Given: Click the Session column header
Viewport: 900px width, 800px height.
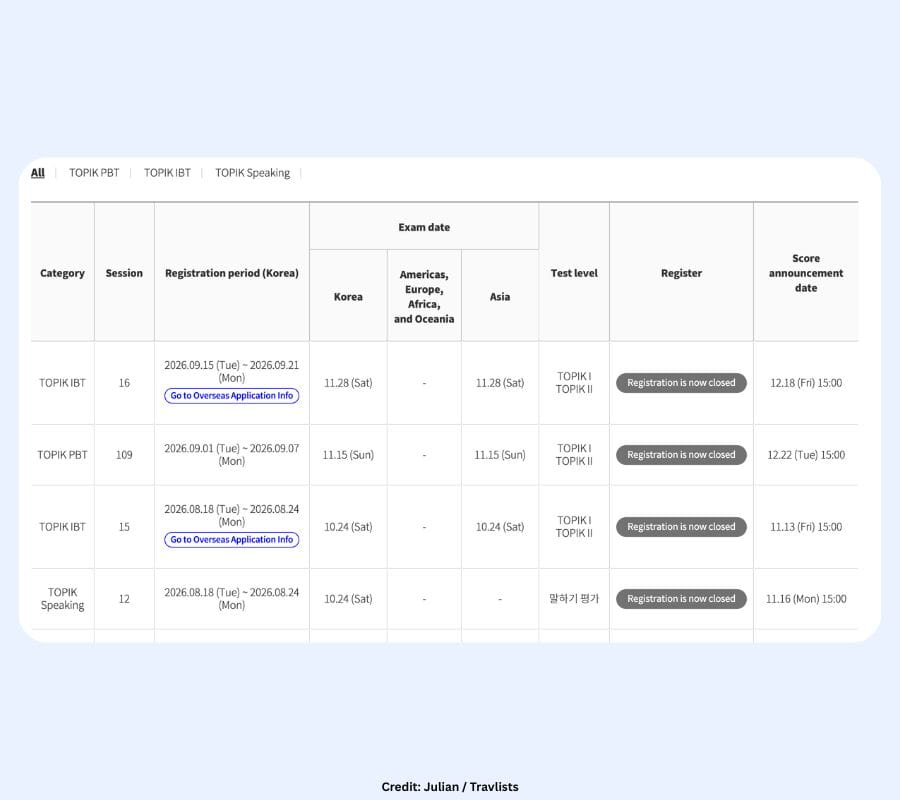Looking at the screenshot, I should 124,273.
